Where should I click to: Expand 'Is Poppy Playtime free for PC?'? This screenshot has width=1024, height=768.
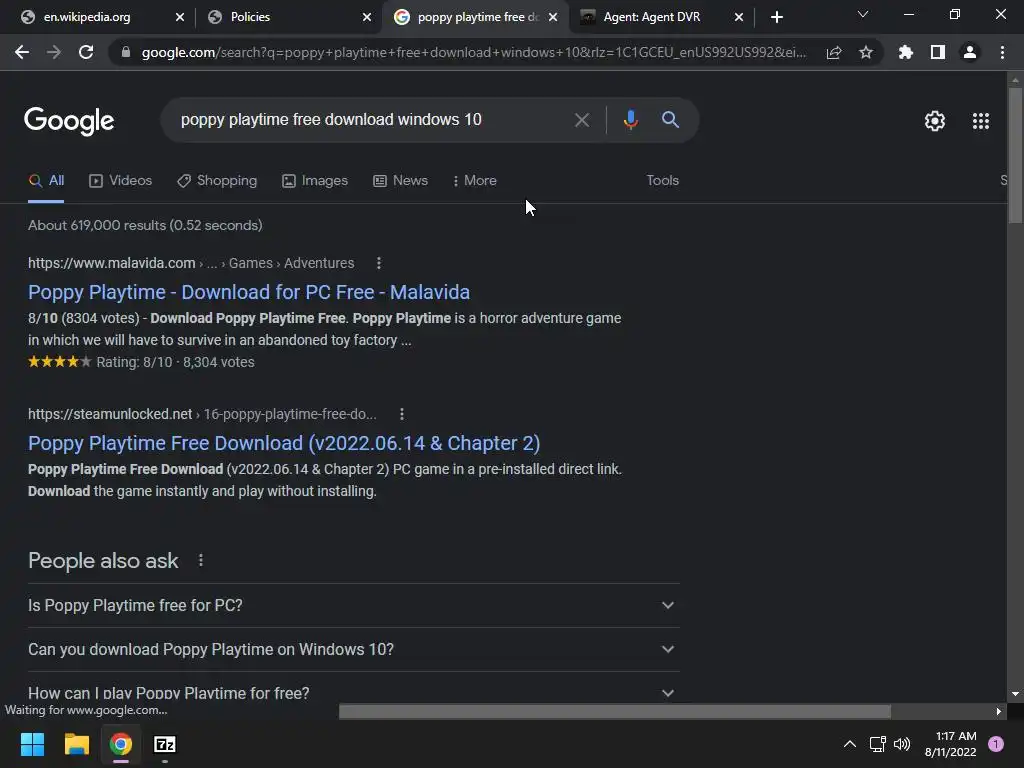point(353,605)
